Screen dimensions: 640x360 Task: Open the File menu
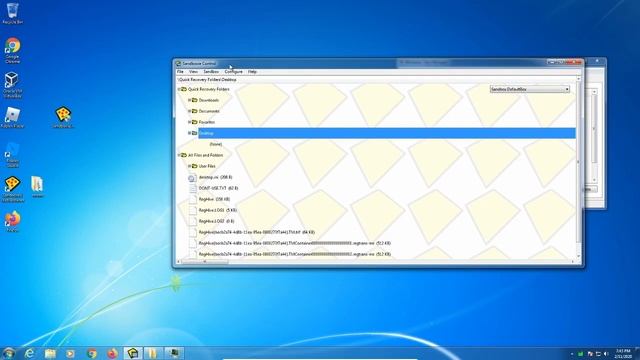(180, 71)
